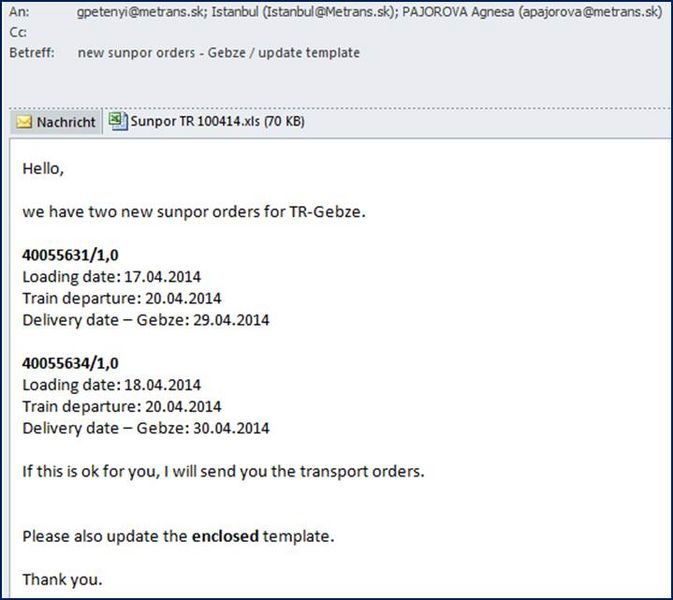Select recipient Istanbul (Istanbul@Metrans.sk)
This screenshot has width=673, height=600.
tap(305, 12)
